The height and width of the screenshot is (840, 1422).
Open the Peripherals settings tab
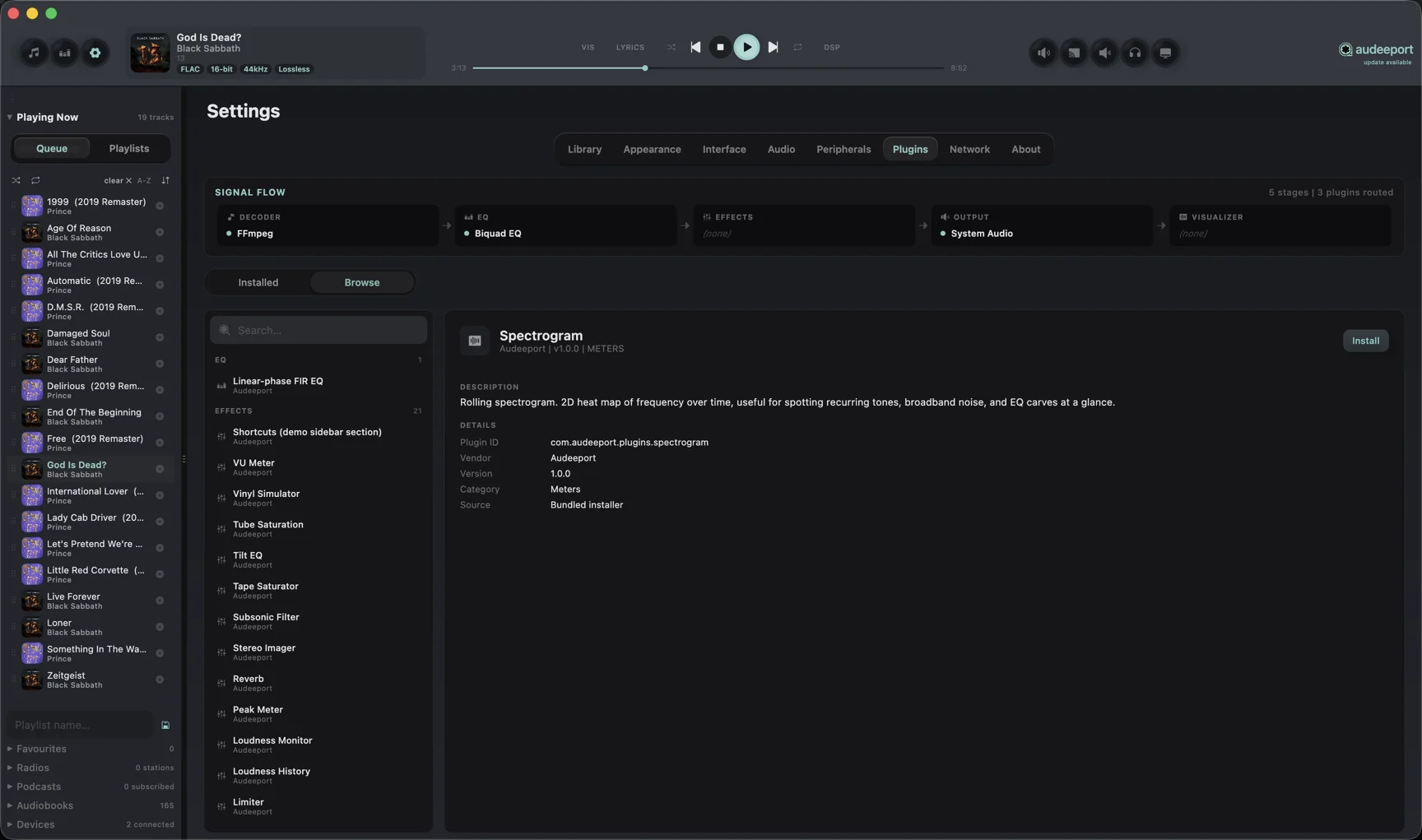point(843,149)
